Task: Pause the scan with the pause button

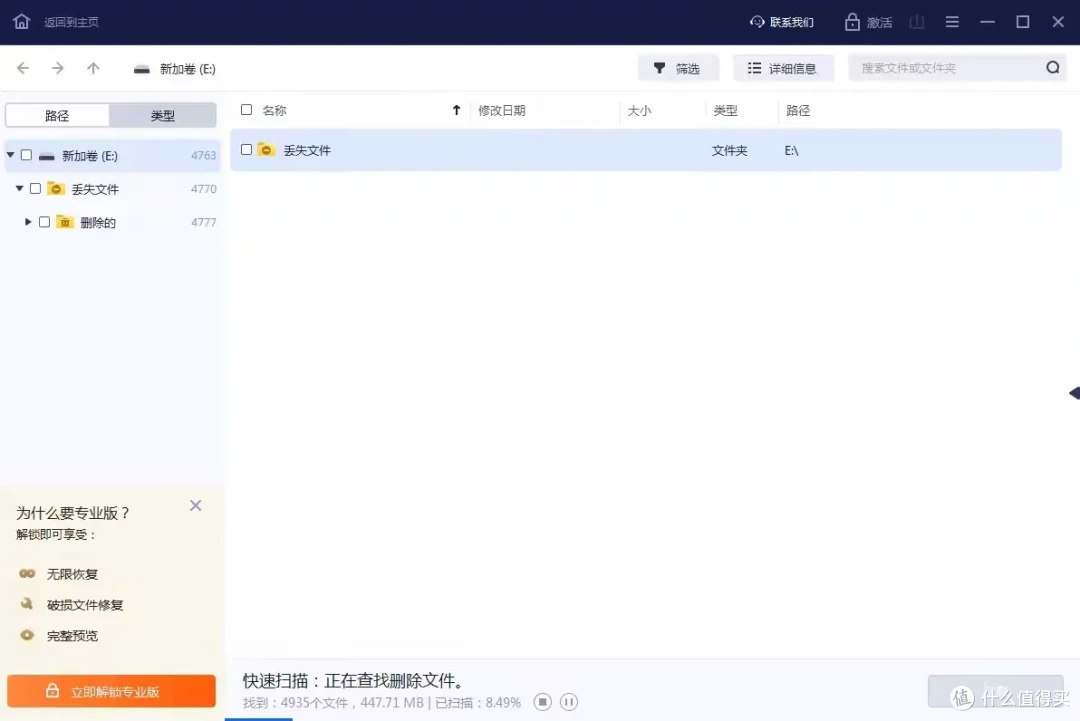Action: tap(569, 702)
